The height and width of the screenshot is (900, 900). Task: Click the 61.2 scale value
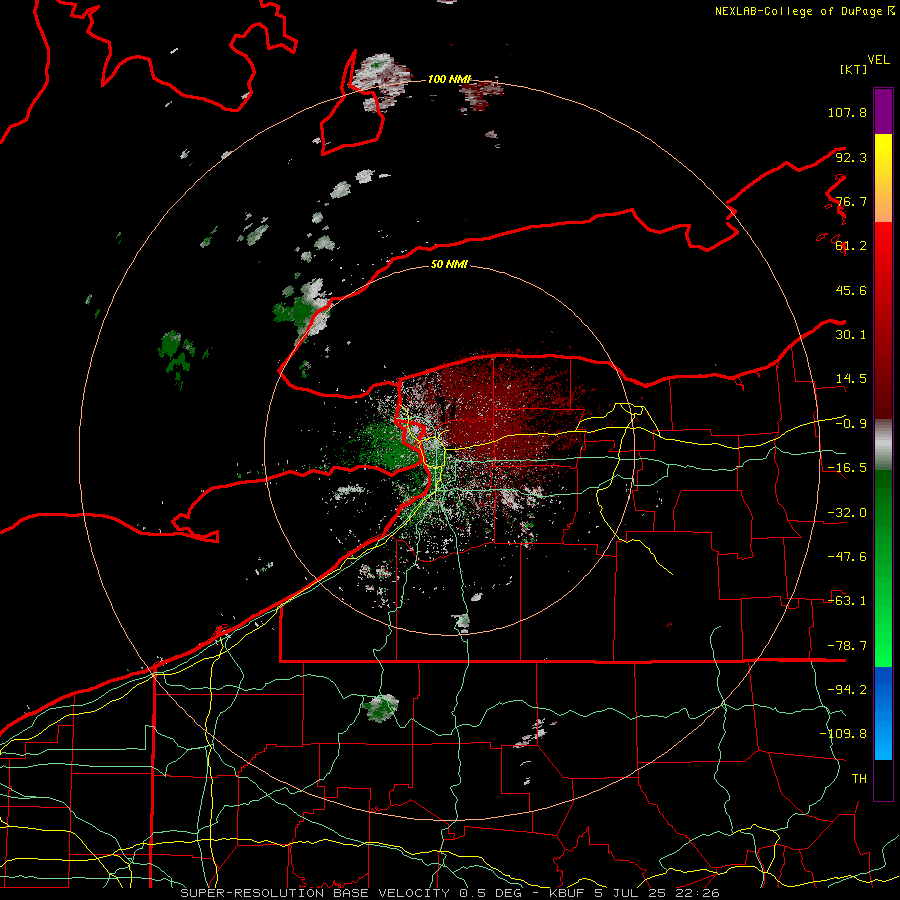click(x=851, y=246)
